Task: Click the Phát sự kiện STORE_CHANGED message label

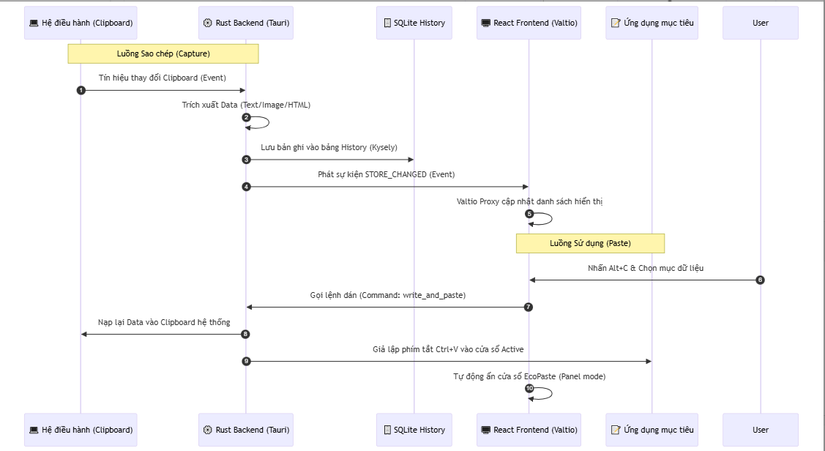Action: pos(386,174)
